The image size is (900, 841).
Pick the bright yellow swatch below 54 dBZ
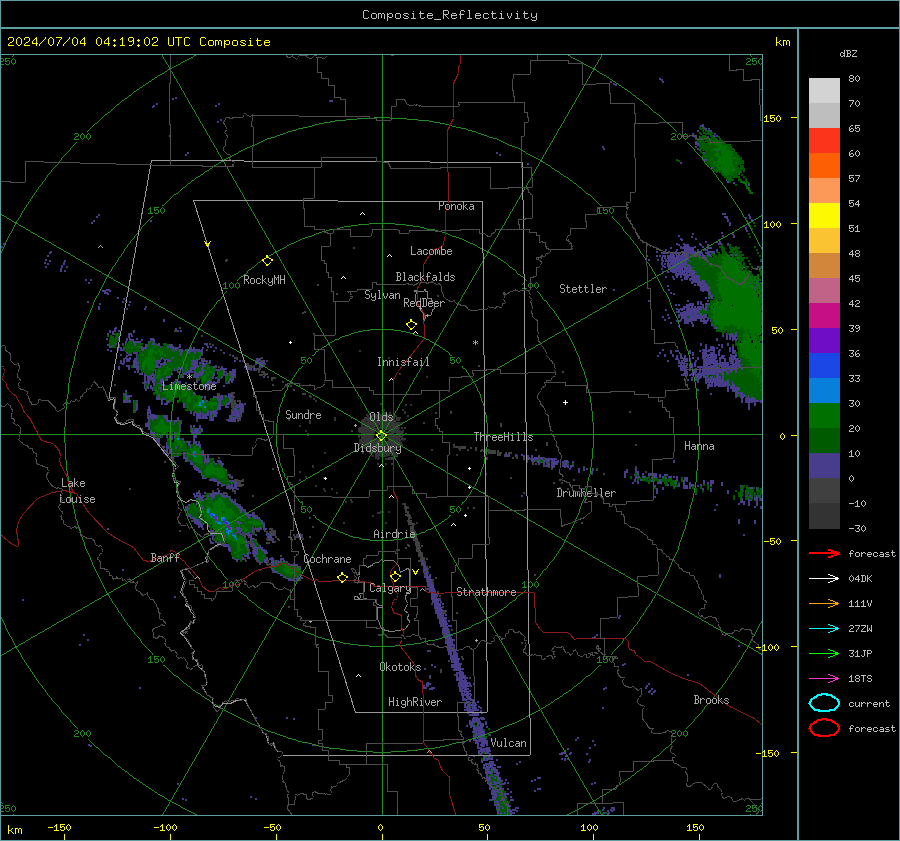(824, 215)
